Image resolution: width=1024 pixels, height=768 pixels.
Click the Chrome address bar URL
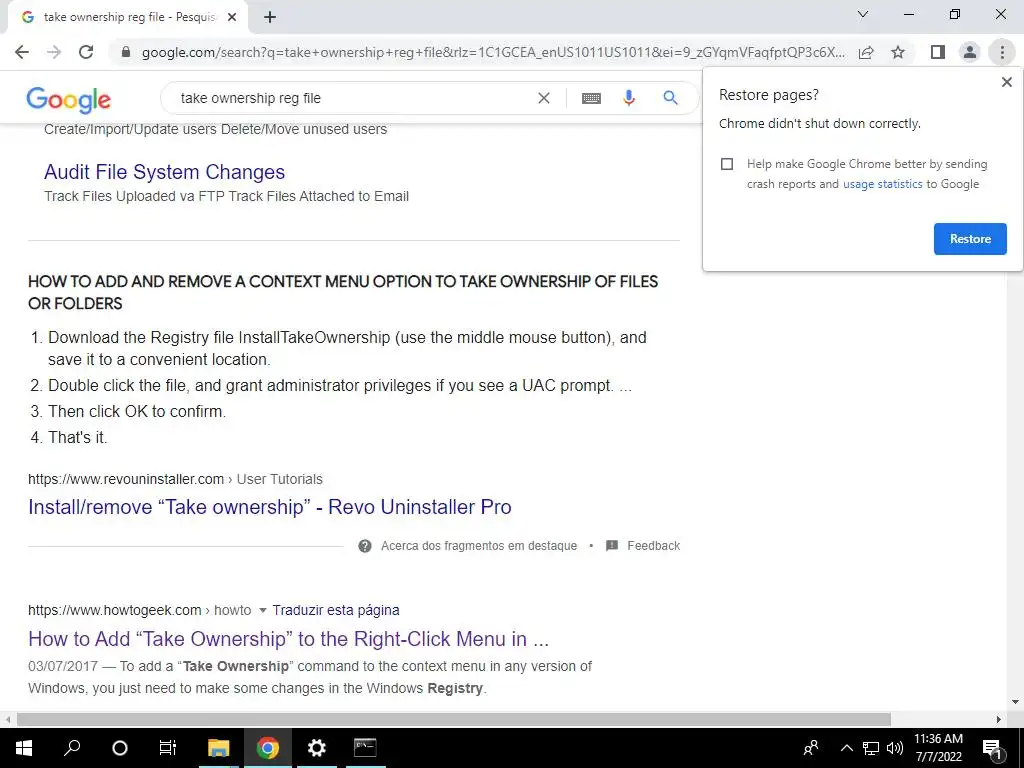point(493,52)
